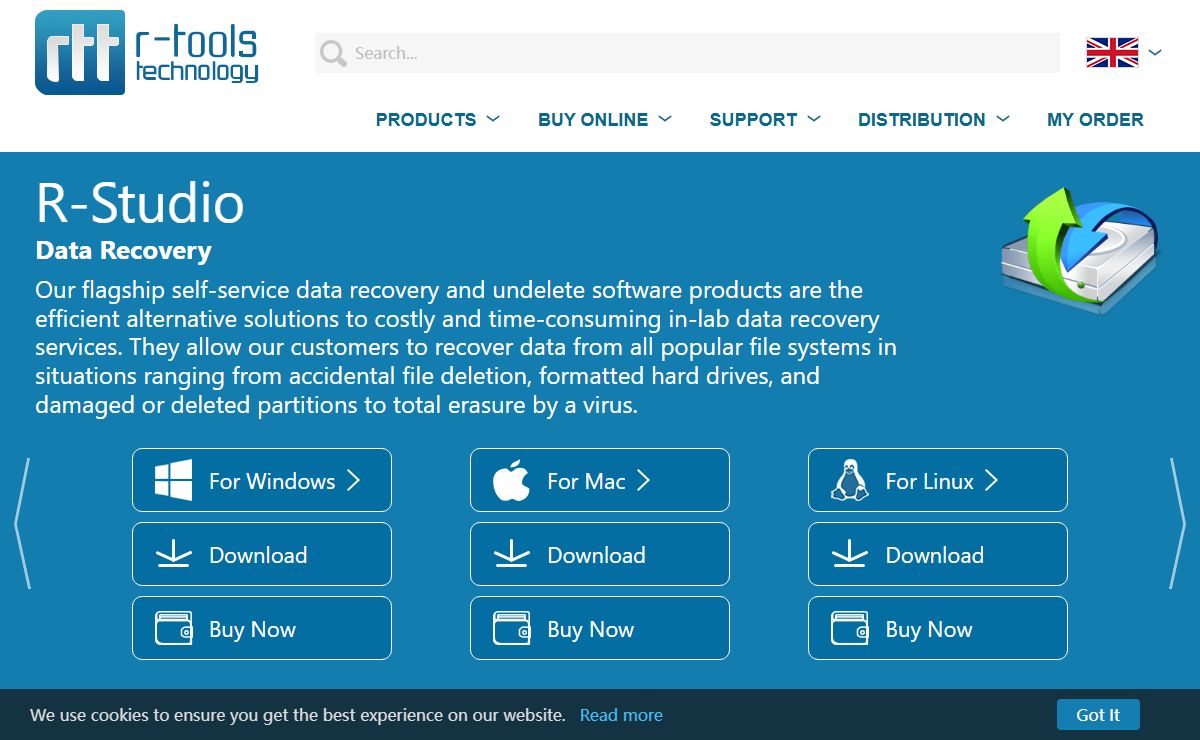Download R-Studio for Linux
The image size is (1200, 740).
pos(938,554)
